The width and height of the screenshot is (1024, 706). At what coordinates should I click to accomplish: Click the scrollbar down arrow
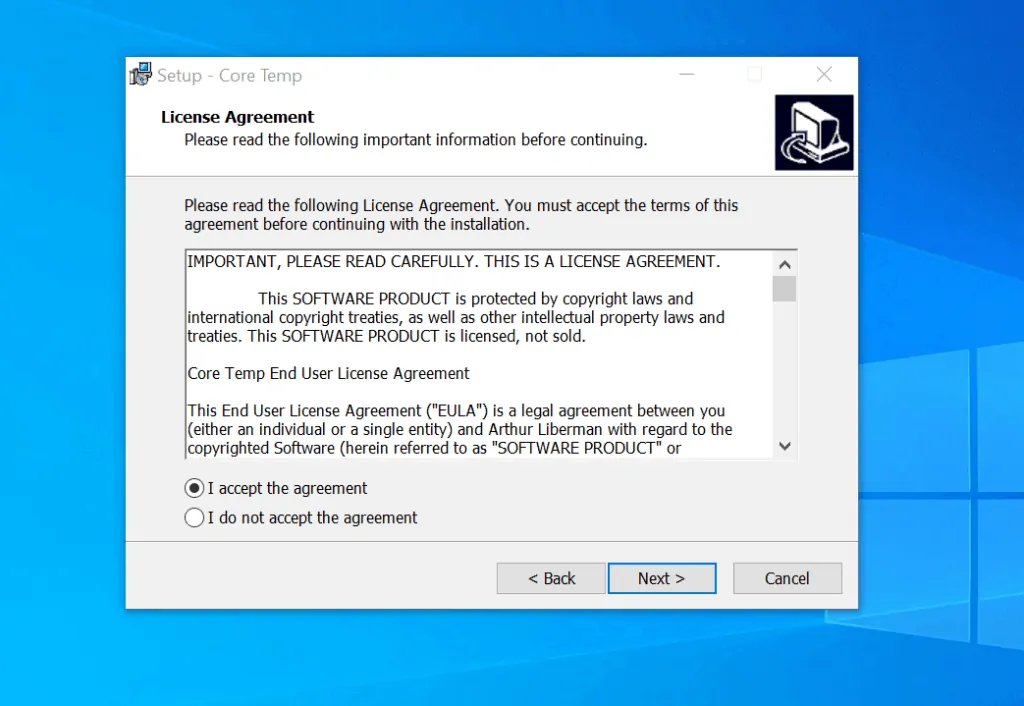[x=785, y=446]
